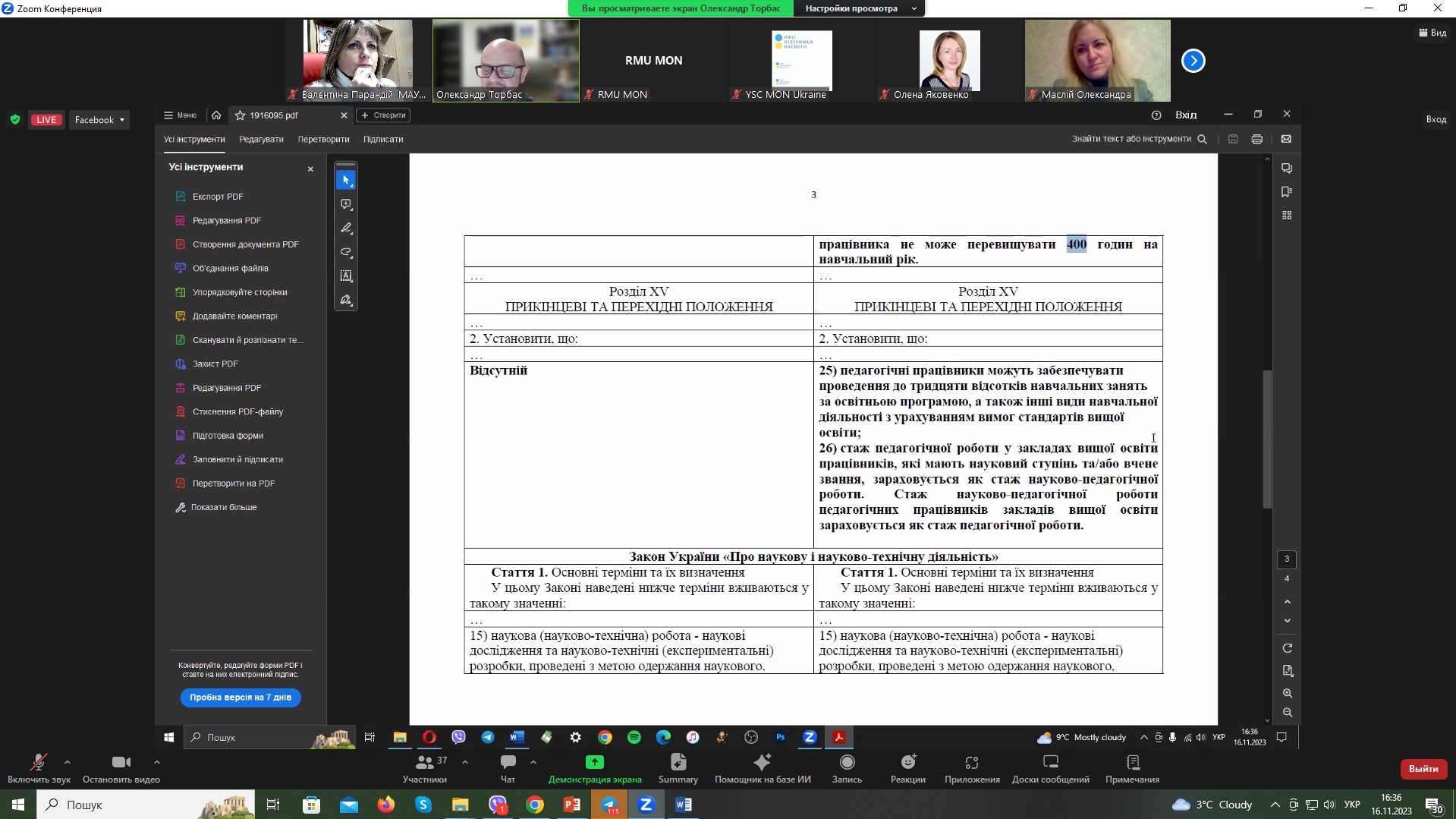Viewport: 1456px width, 819px height.
Task: Unmute microphone with the sound toggle
Action: pos(38,763)
